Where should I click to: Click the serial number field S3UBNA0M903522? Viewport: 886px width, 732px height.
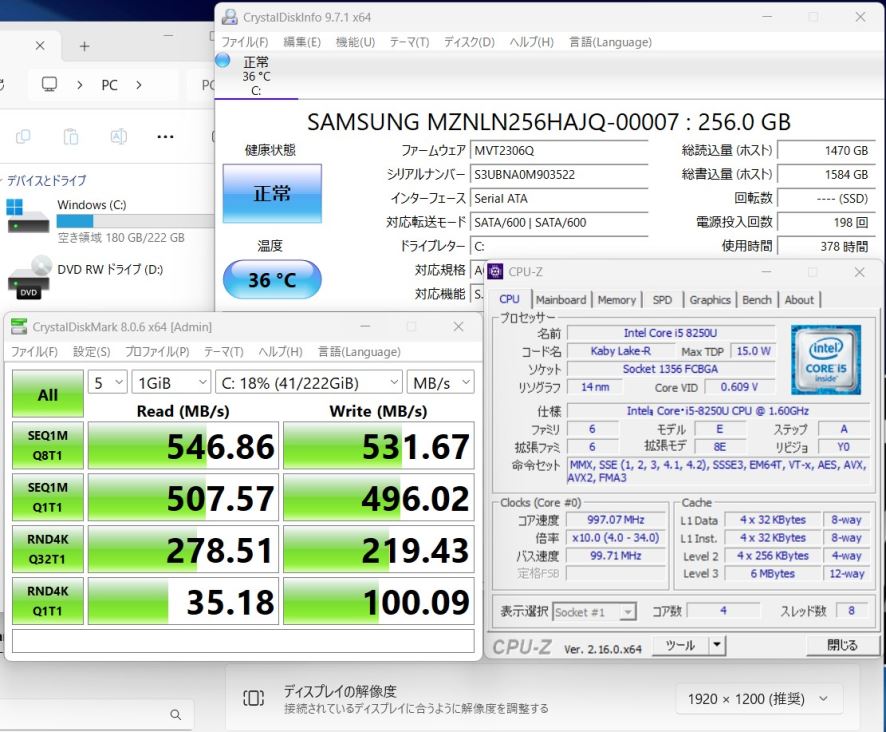coord(559,174)
